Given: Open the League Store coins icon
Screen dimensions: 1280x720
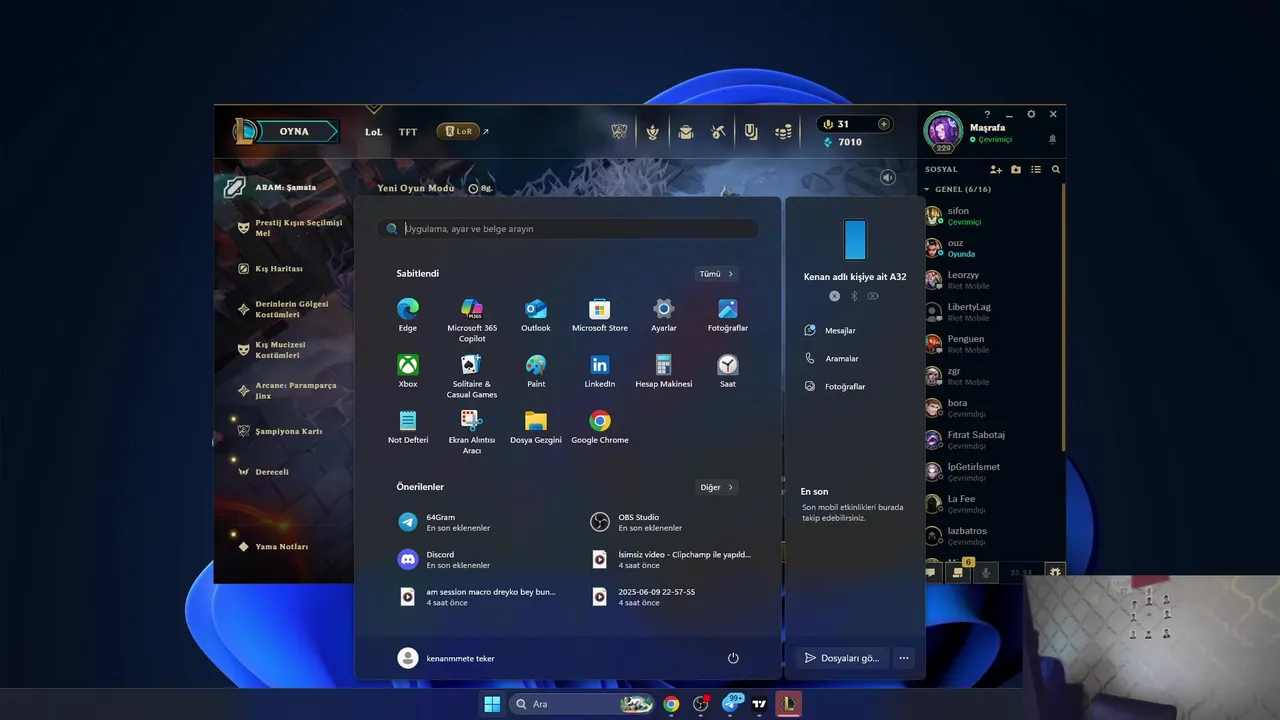Looking at the screenshot, I should [784, 132].
